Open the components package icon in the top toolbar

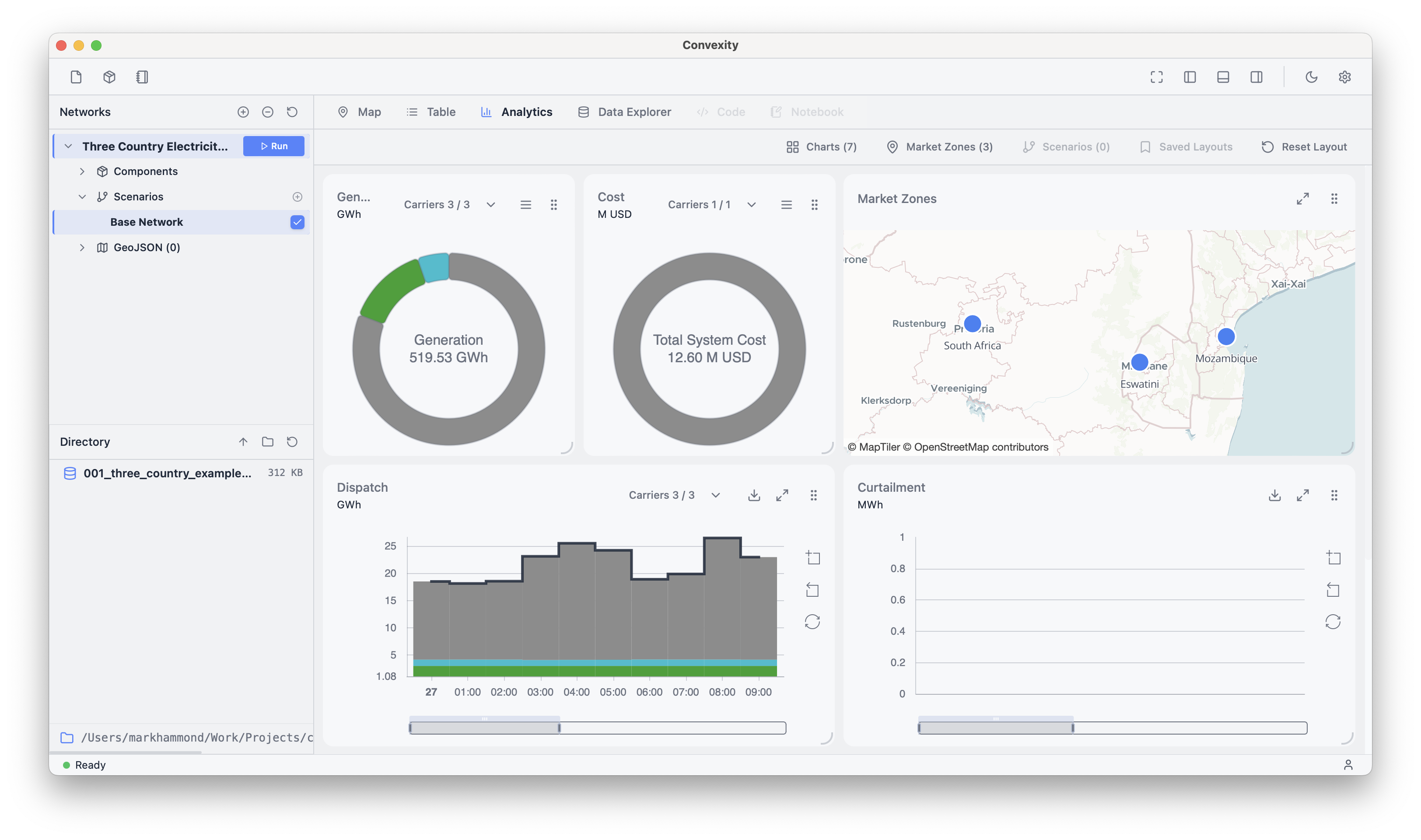(108, 77)
